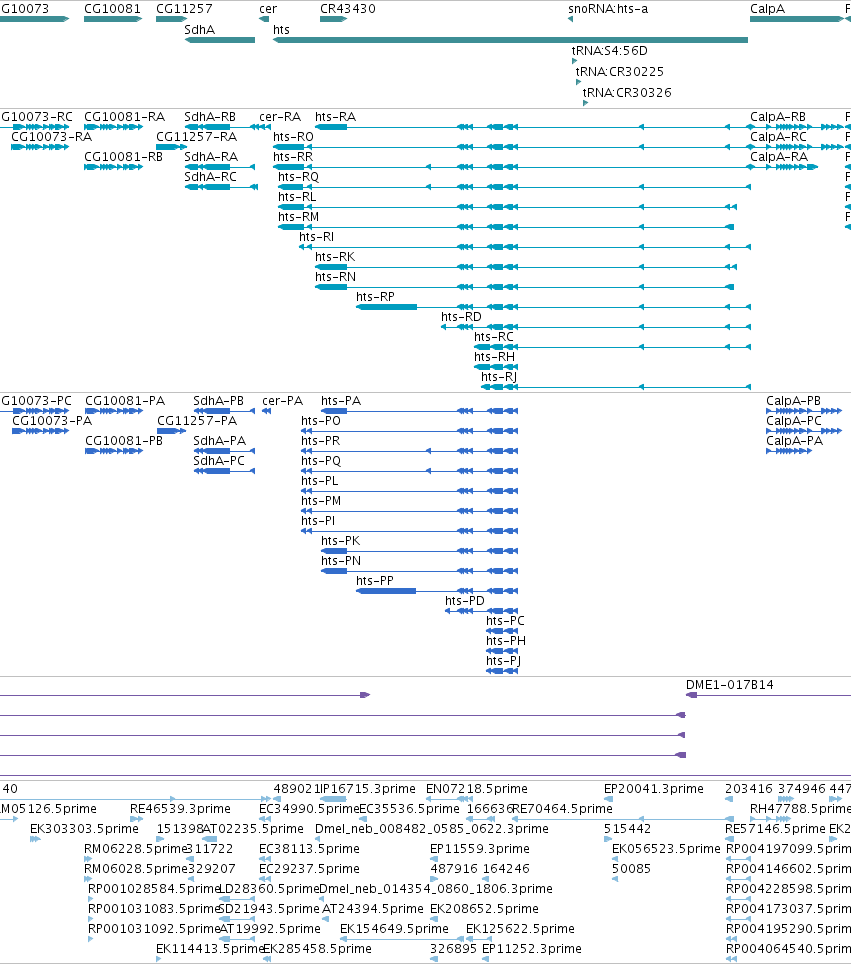851x964 pixels.
Task: Click the hts-PK protein label
Action: click(340, 540)
